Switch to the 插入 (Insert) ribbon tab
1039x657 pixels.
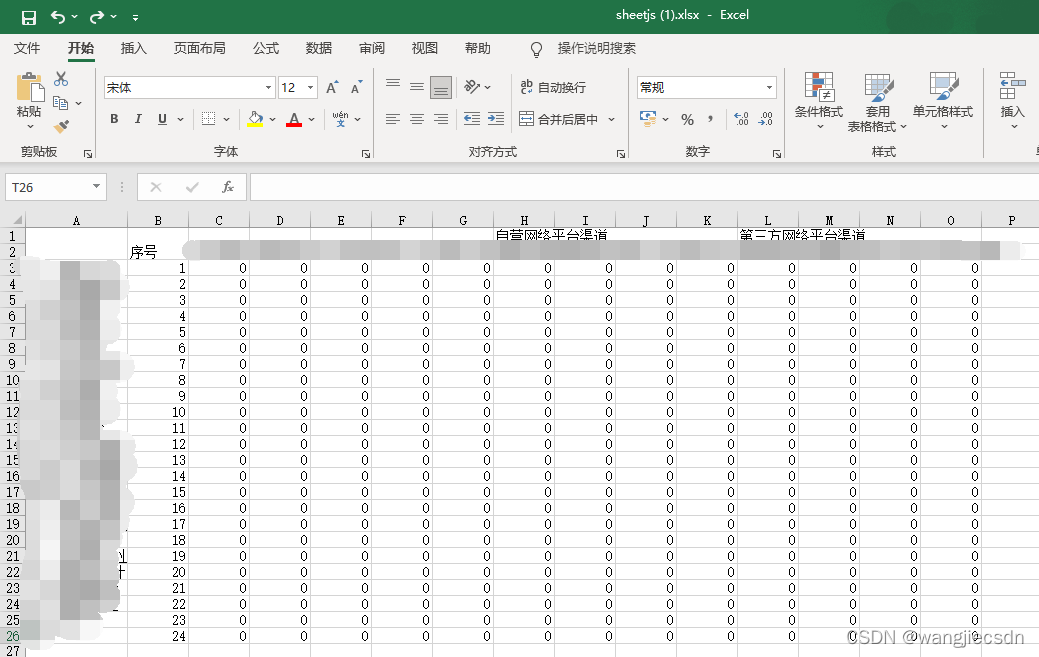point(133,48)
